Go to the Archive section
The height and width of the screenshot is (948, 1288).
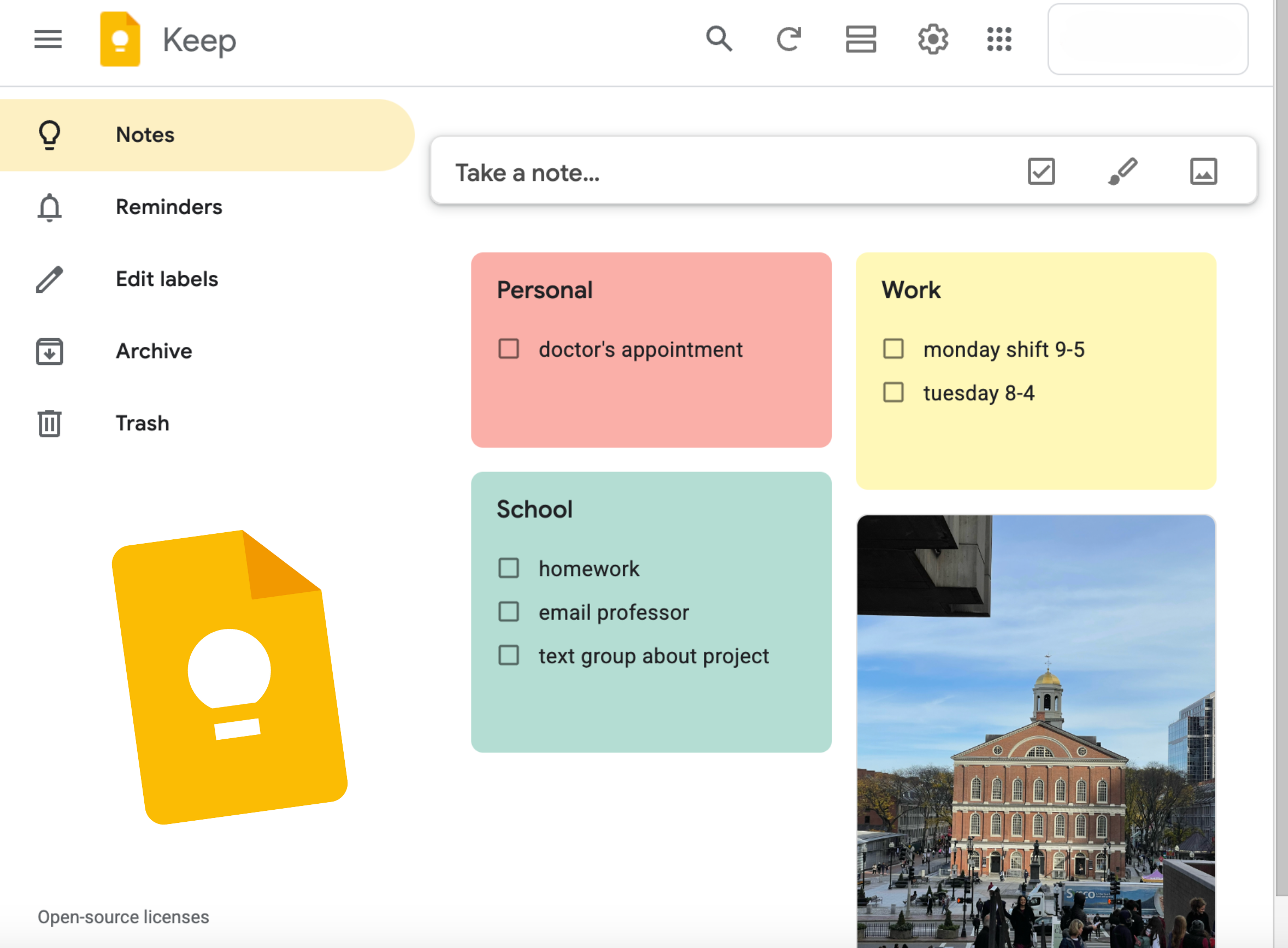pyautogui.click(x=153, y=351)
